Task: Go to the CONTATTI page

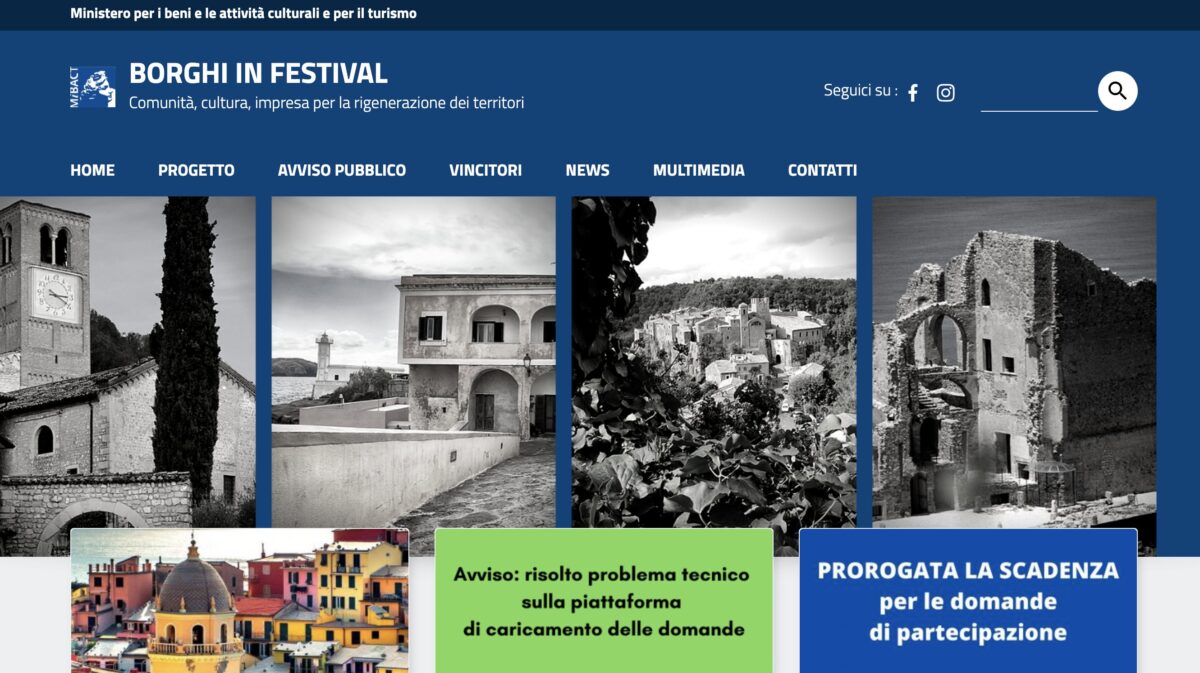Action: [x=822, y=170]
